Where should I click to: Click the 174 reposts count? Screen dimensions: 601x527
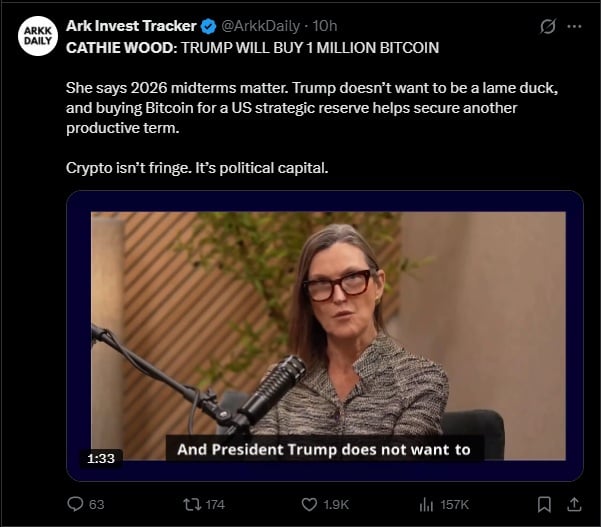point(214,504)
